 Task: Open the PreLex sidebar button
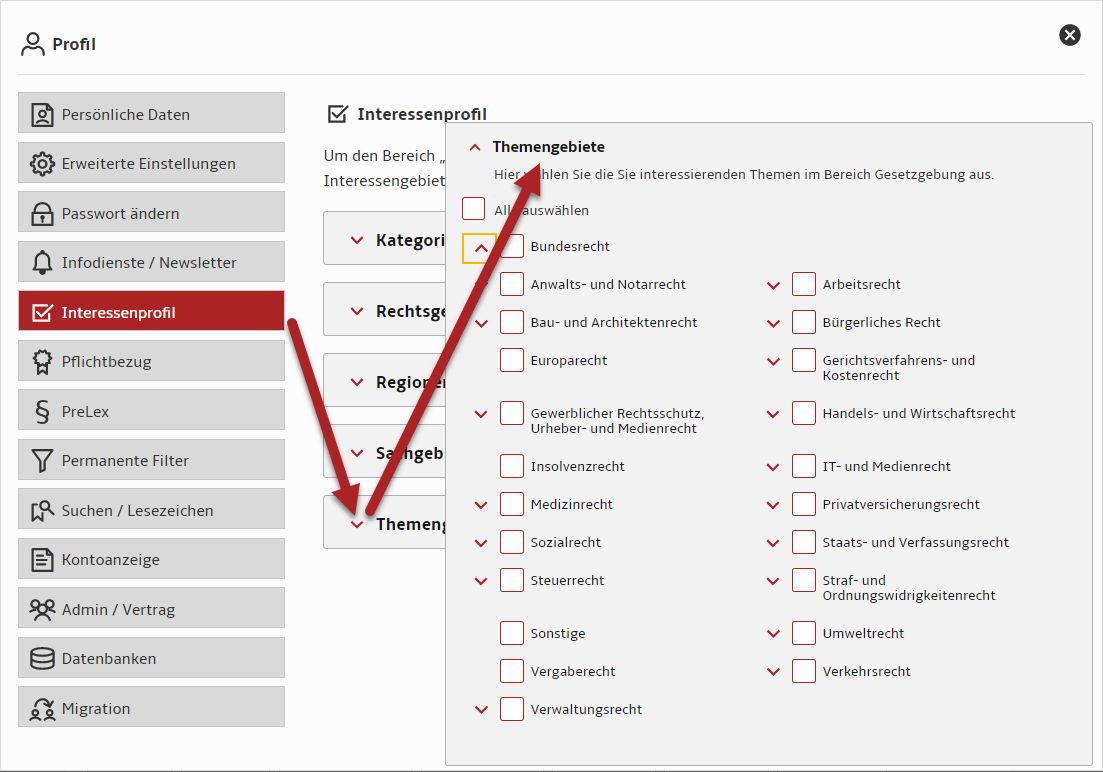click(x=151, y=411)
